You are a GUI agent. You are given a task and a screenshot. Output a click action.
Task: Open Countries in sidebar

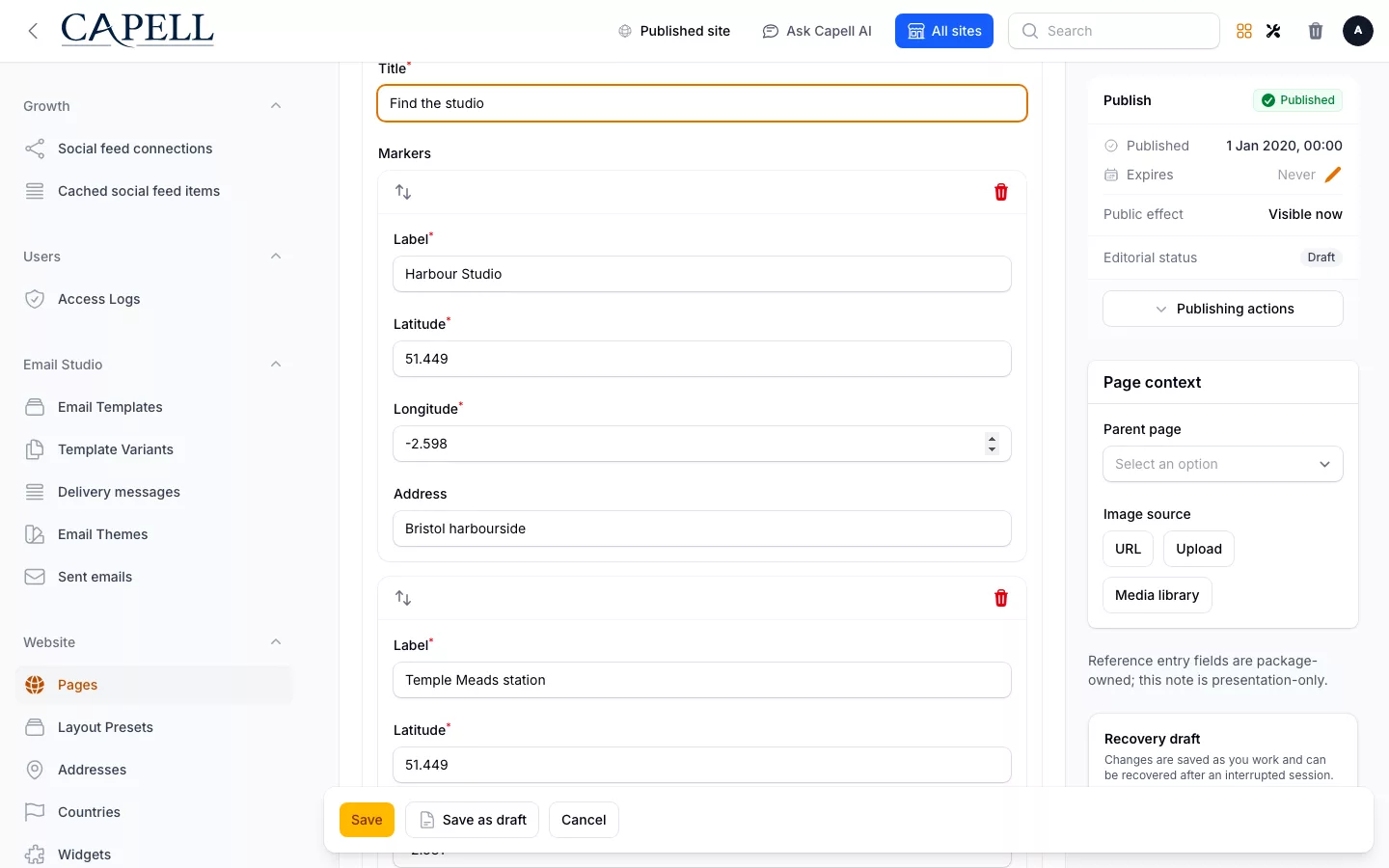click(x=154, y=812)
